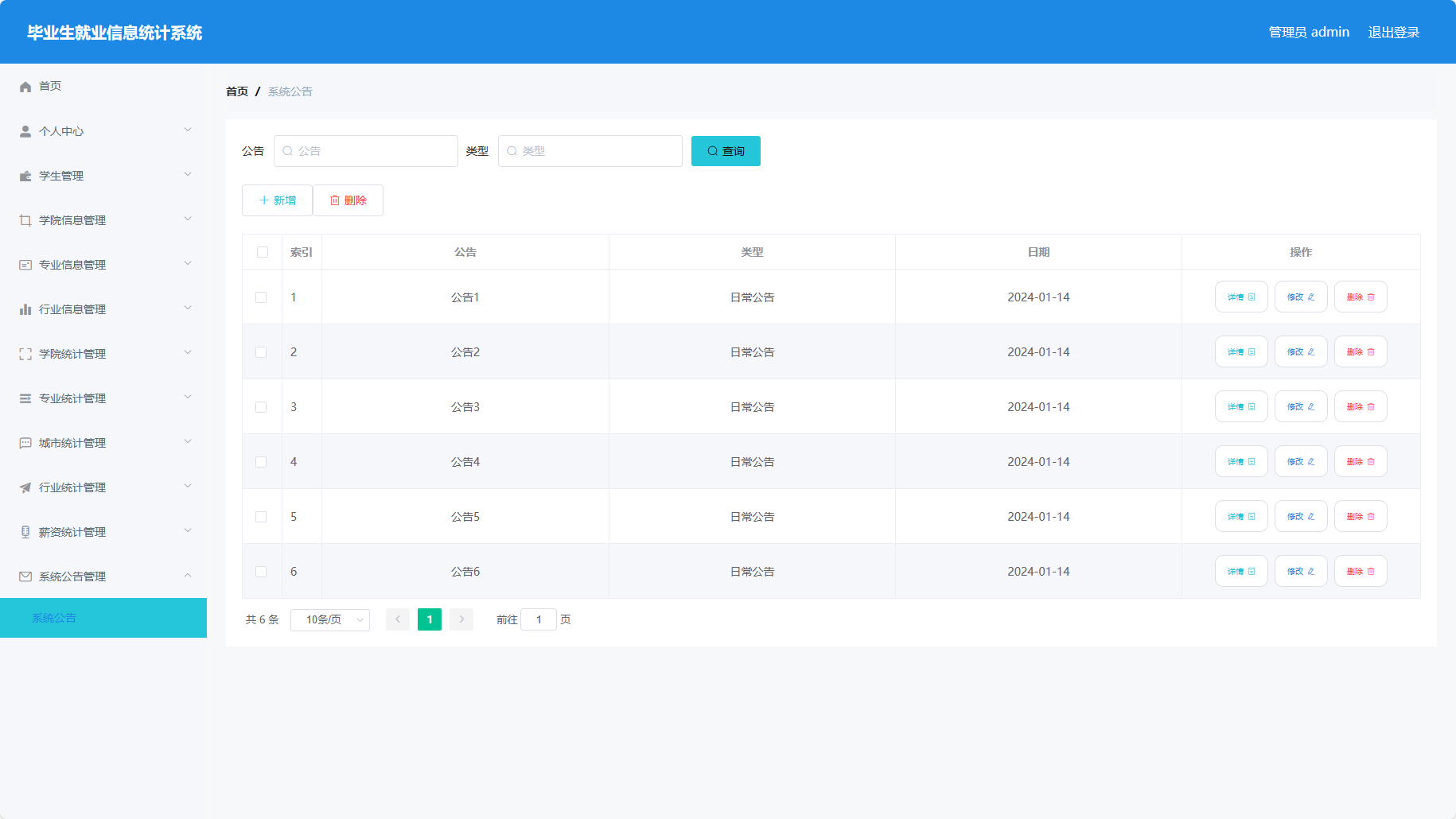Click the paper plane icon beside 行业统计管理

pyautogui.click(x=25, y=487)
